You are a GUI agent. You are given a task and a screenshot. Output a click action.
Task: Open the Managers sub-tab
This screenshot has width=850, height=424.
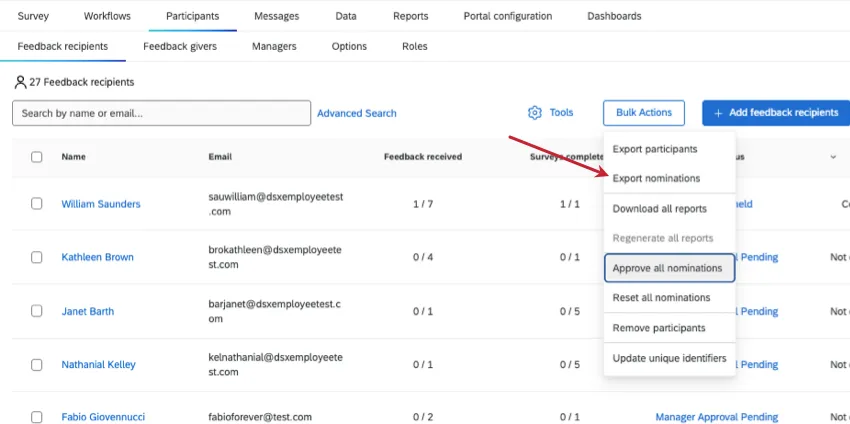[274, 46]
